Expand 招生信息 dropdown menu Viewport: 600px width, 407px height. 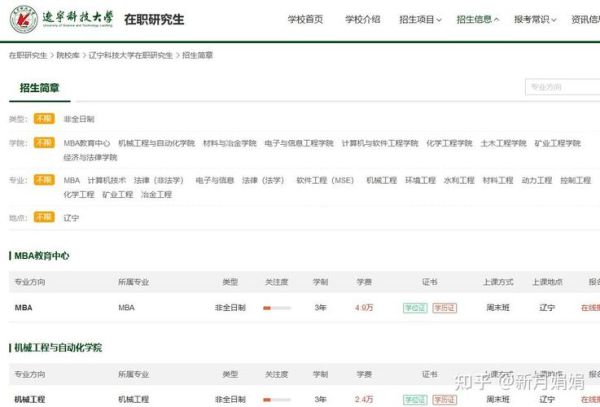[x=478, y=19]
